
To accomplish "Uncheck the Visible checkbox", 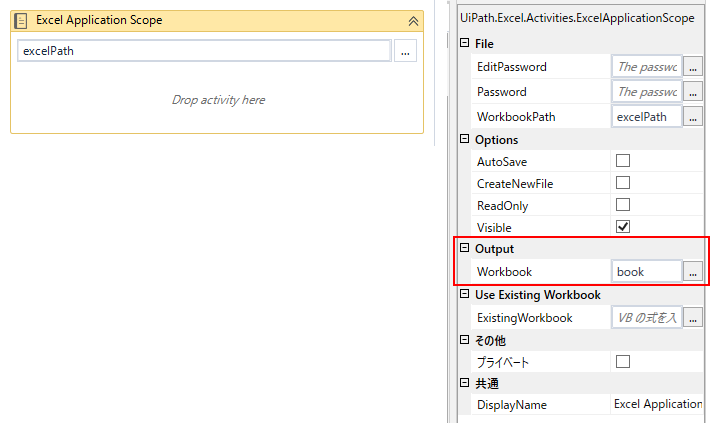I will pos(623,227).
